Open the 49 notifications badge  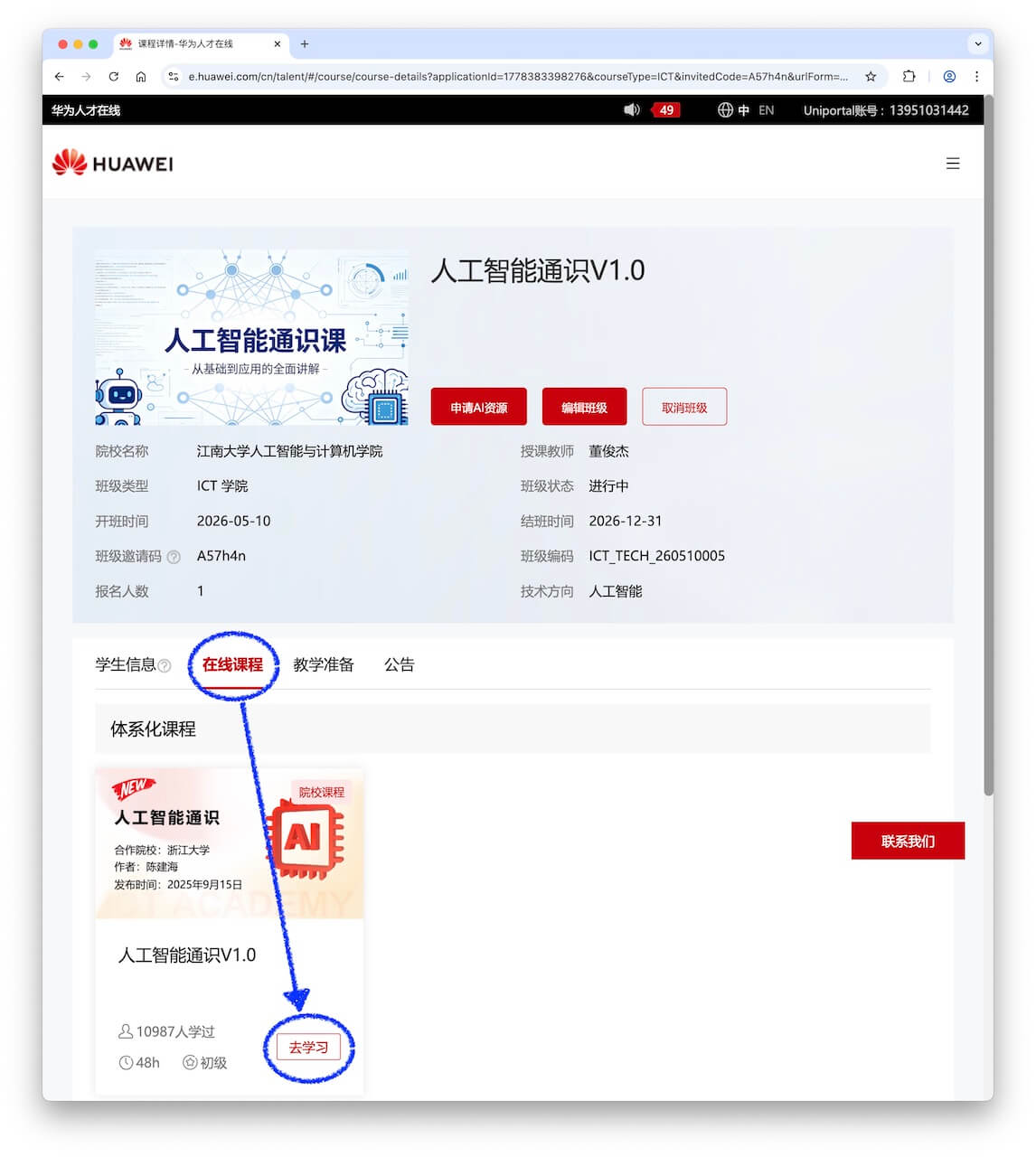pos(666,110)
